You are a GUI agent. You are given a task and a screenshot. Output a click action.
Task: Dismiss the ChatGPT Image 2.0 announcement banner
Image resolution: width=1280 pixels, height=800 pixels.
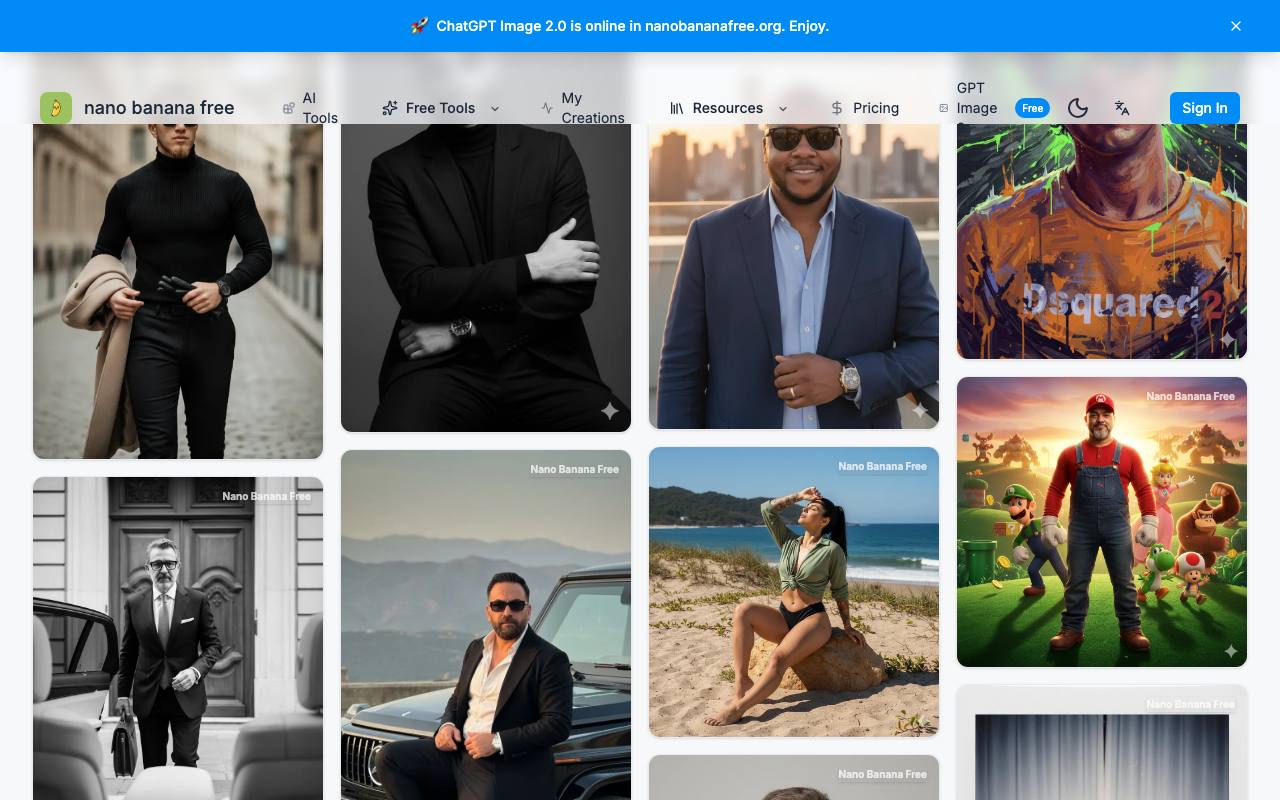[1236, 26]
